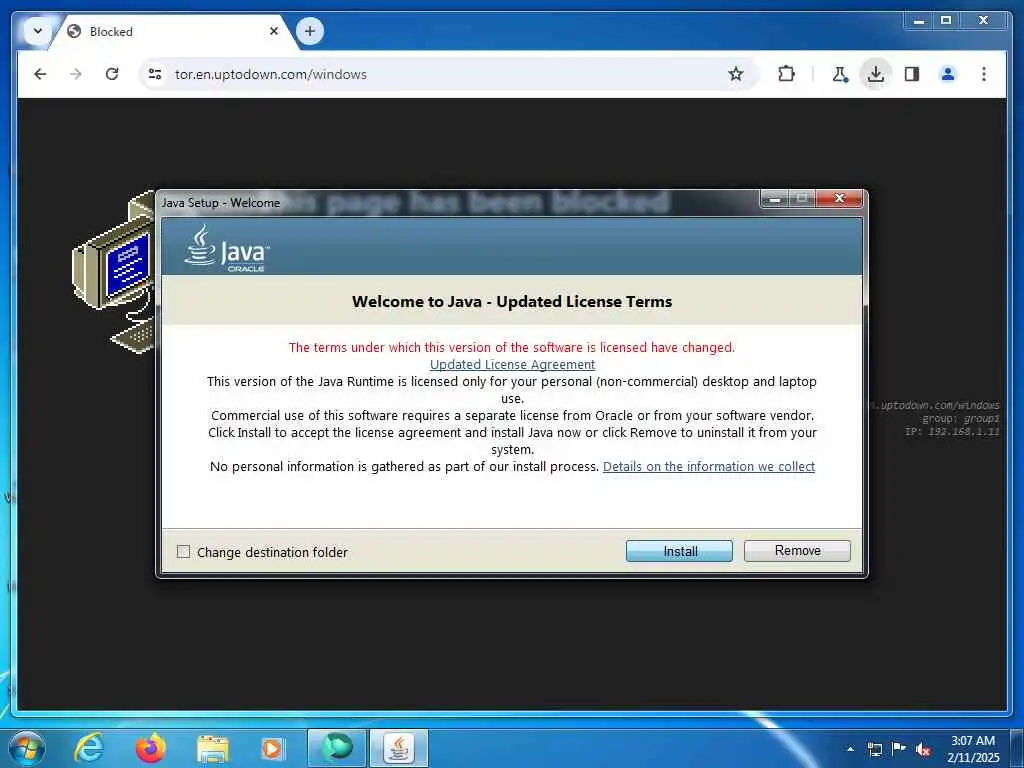Image resolution: width=1024 pixels, height=768 pixels.
Task: Show hidden tray icons arrow
Action: (x=850, y=749)
